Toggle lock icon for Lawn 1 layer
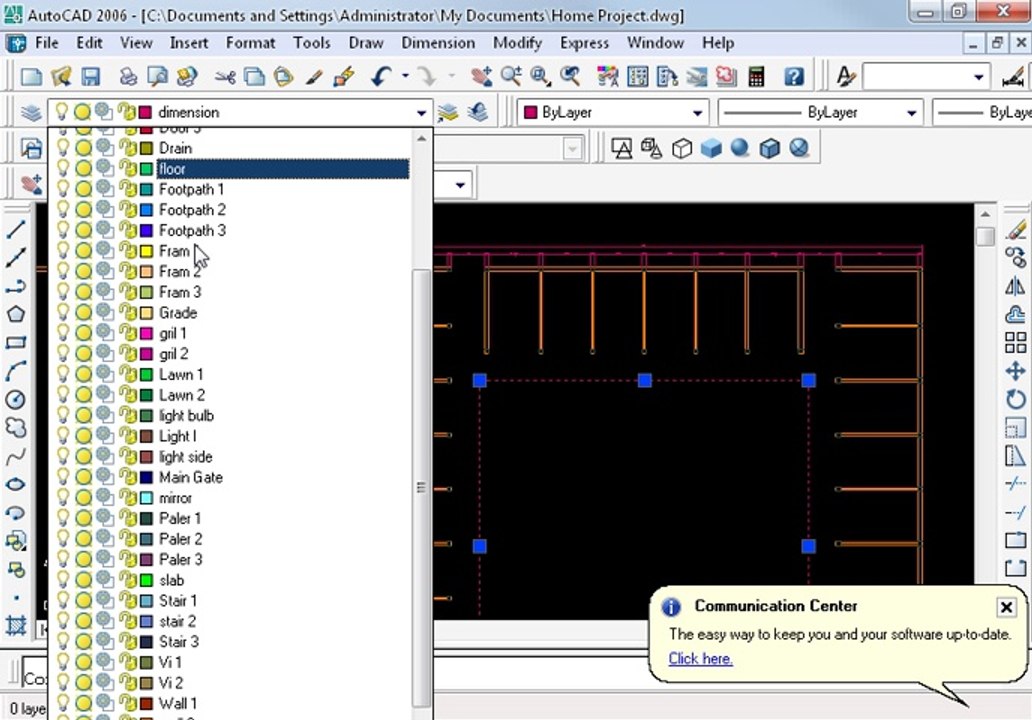The image size is (1032, 720). pyautogui.click(x=128, y=374)
